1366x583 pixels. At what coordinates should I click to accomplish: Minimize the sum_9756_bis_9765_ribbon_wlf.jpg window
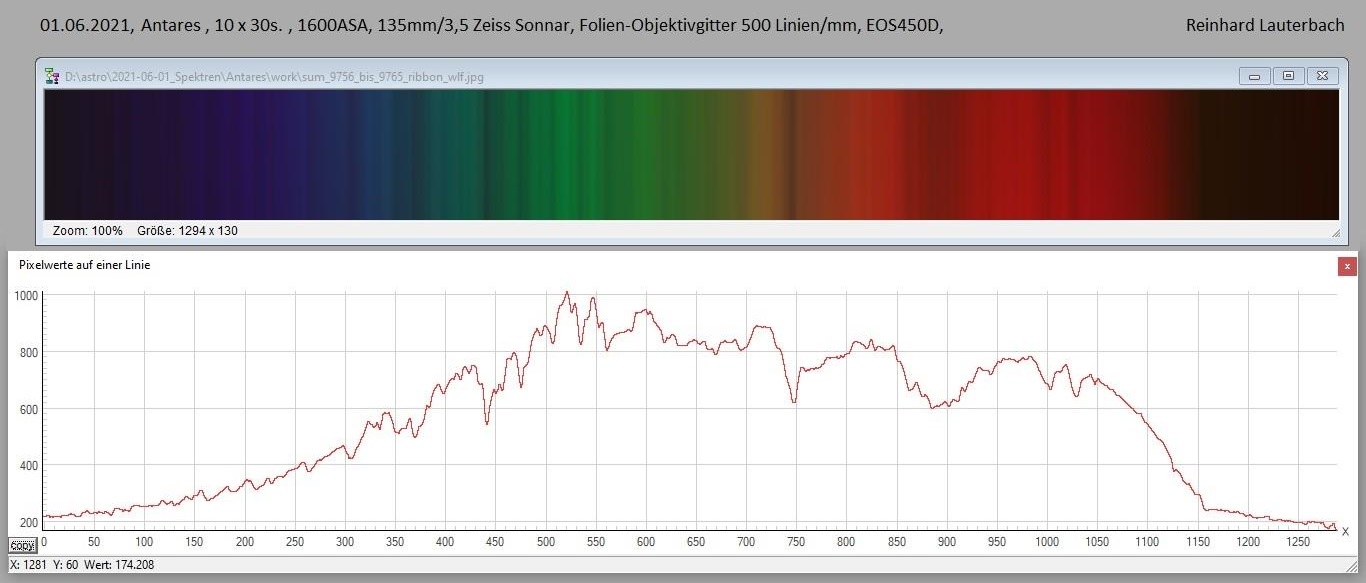[1254, 76]
